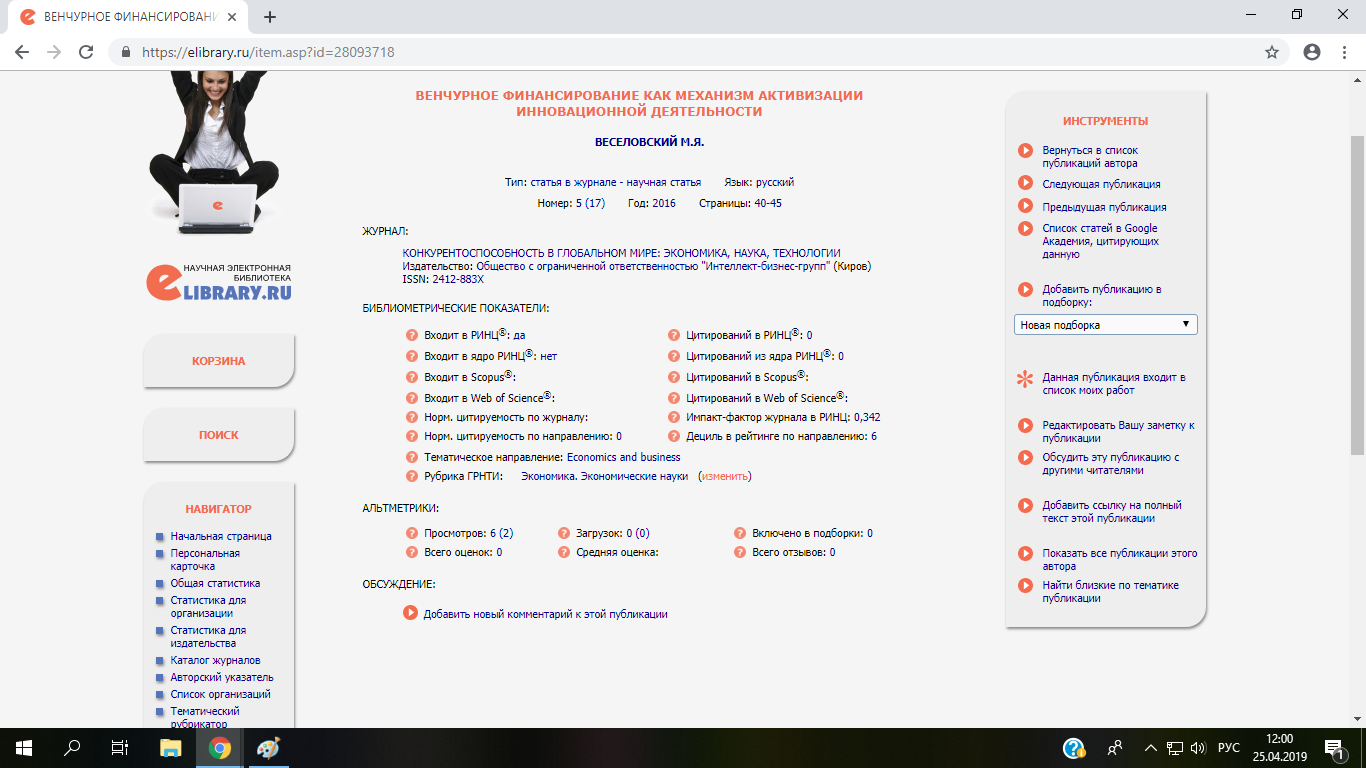Click help icon beside 'Норм. цитируемость по направлению'
This screenshot has width=1366, height=768.
point(411,437)
